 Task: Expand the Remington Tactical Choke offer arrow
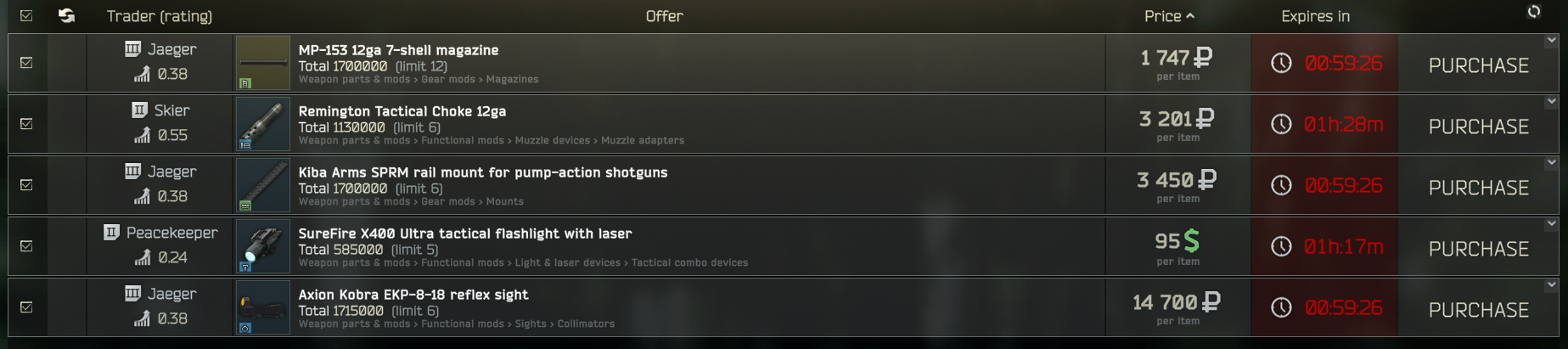point(1551,102)
